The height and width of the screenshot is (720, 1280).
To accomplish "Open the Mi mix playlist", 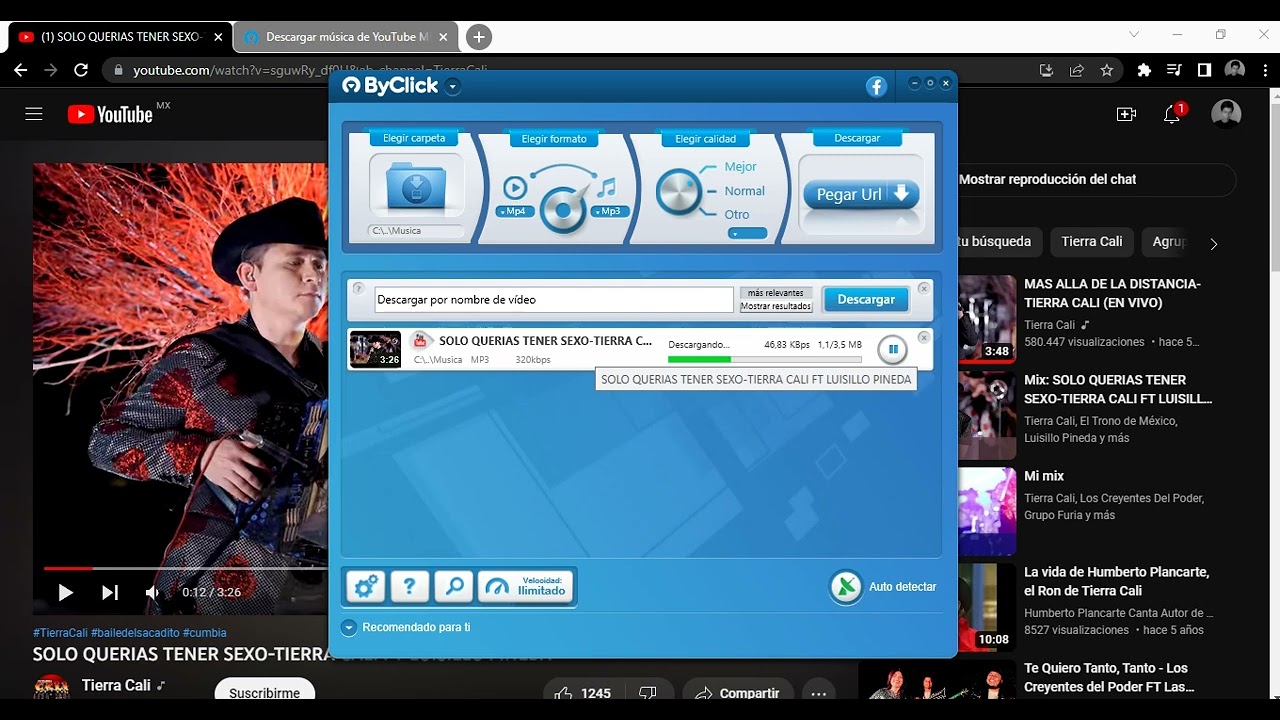I will coord(1044,476).
